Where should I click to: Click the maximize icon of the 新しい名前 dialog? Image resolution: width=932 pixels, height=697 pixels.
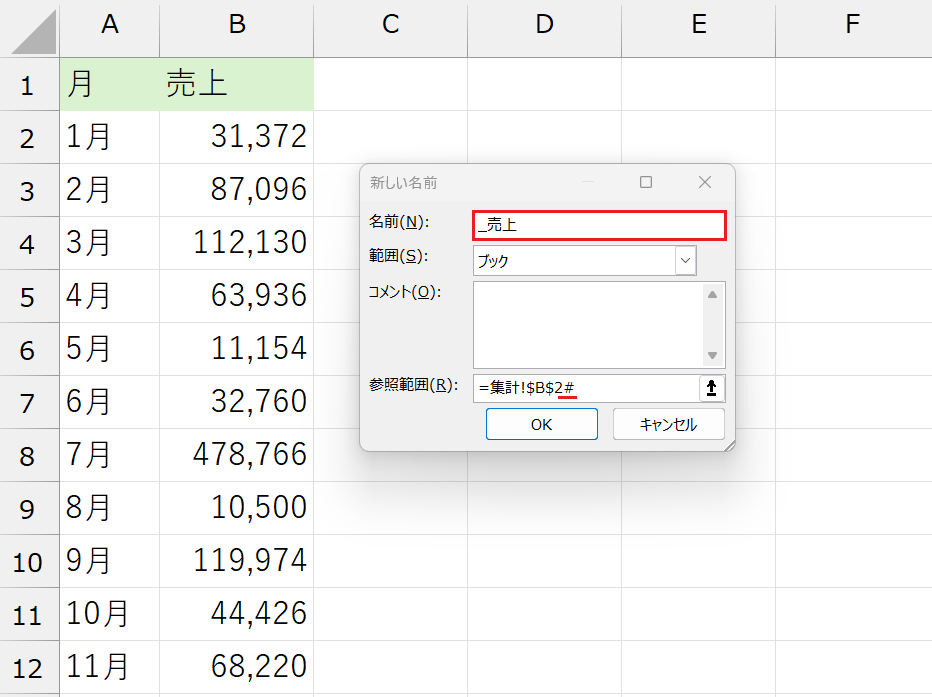(x=646, y=182)
